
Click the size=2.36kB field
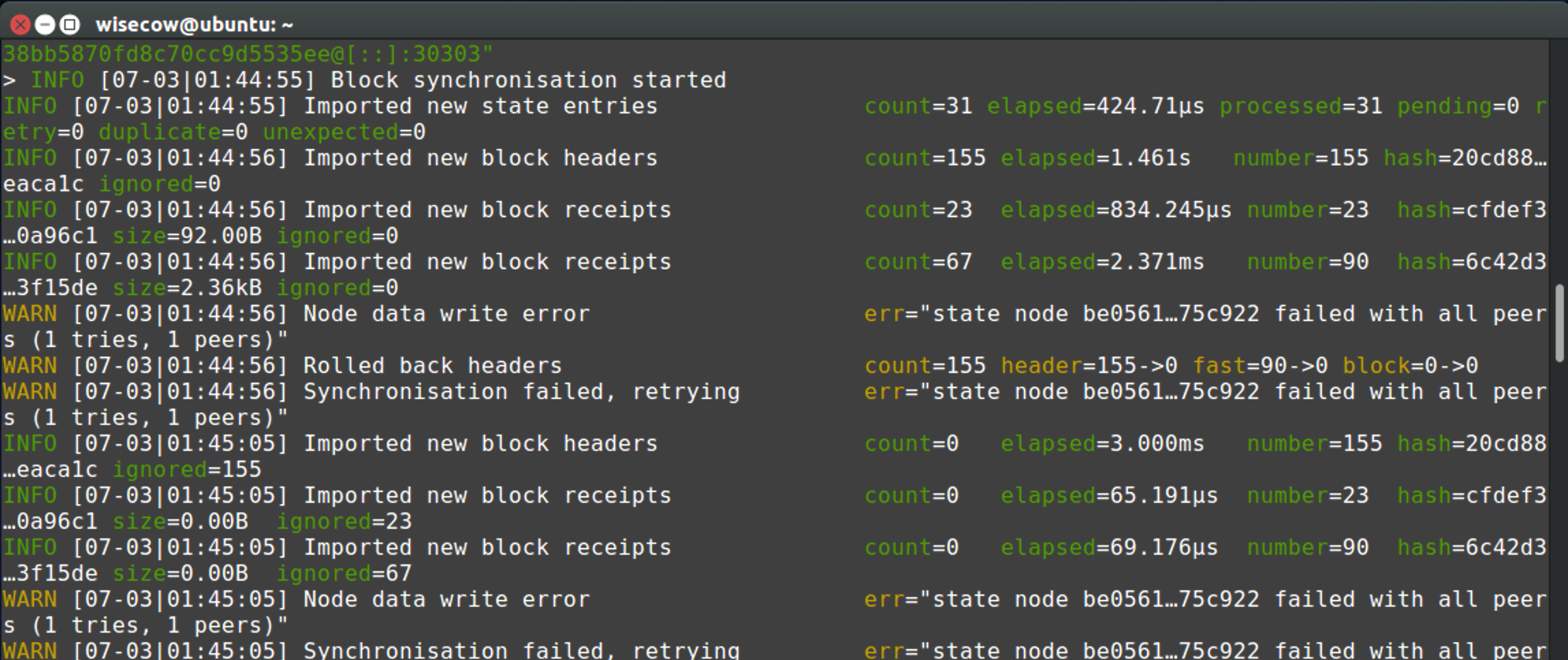pyautogui.click(x=187, y=288)
